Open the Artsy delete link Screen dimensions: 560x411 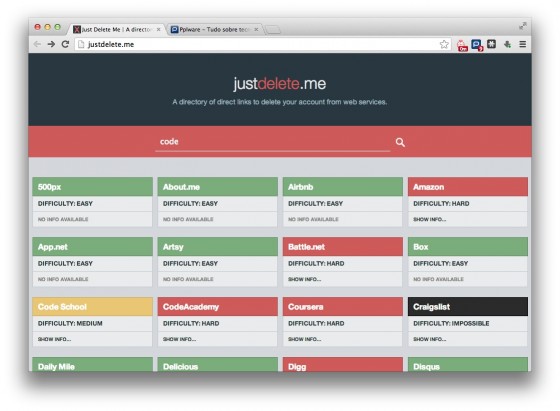click(x=218, y=247)
